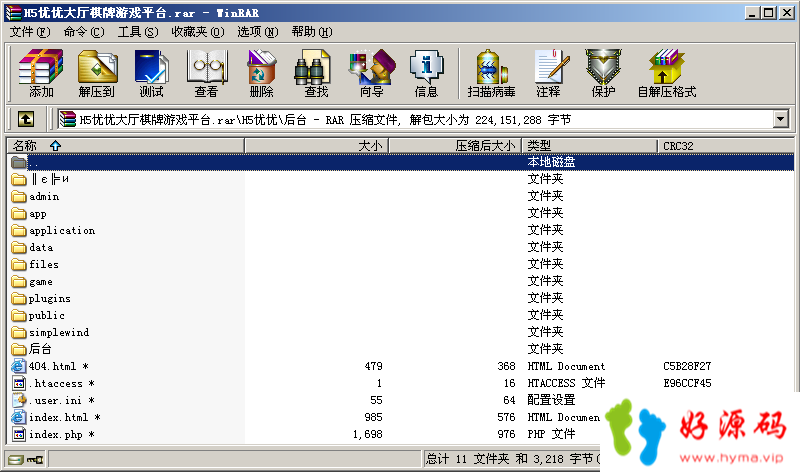Select the 'simplewind' folder name
The height and width of the screenshot is (472, 800).
(x=59, y=333)
